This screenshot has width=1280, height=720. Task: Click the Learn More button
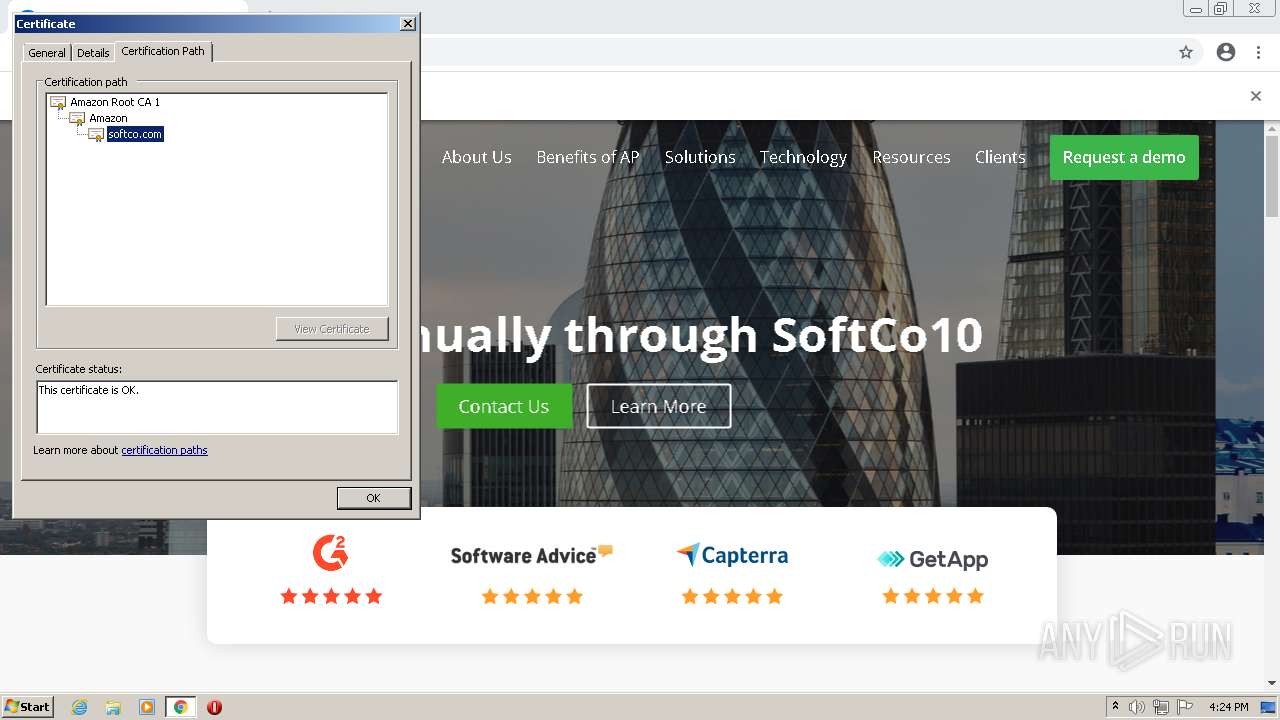coord(659,406)
